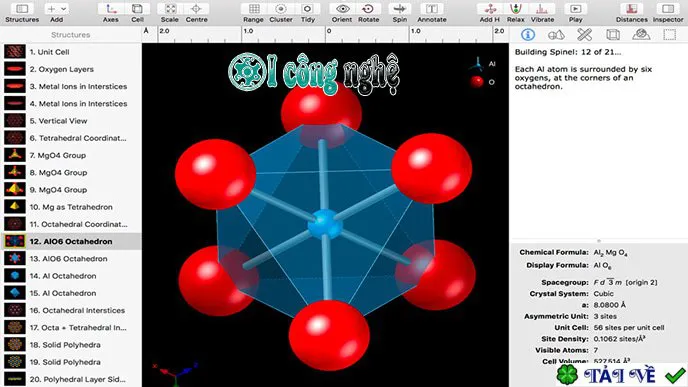Select structure 5. Vertical View
The height and width of the screenshot is (387, 688).
click(71, 121)
